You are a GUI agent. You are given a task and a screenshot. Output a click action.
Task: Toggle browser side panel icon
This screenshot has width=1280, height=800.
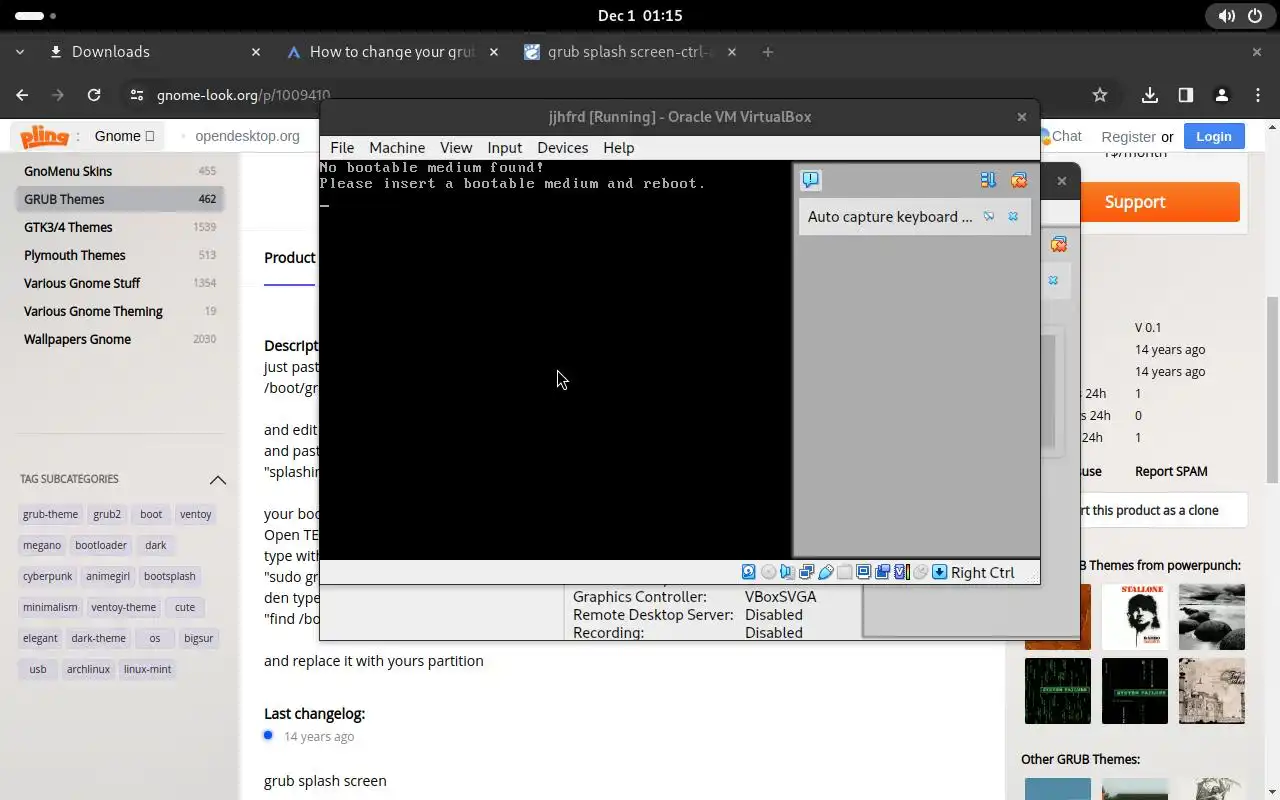[1185, 95]
